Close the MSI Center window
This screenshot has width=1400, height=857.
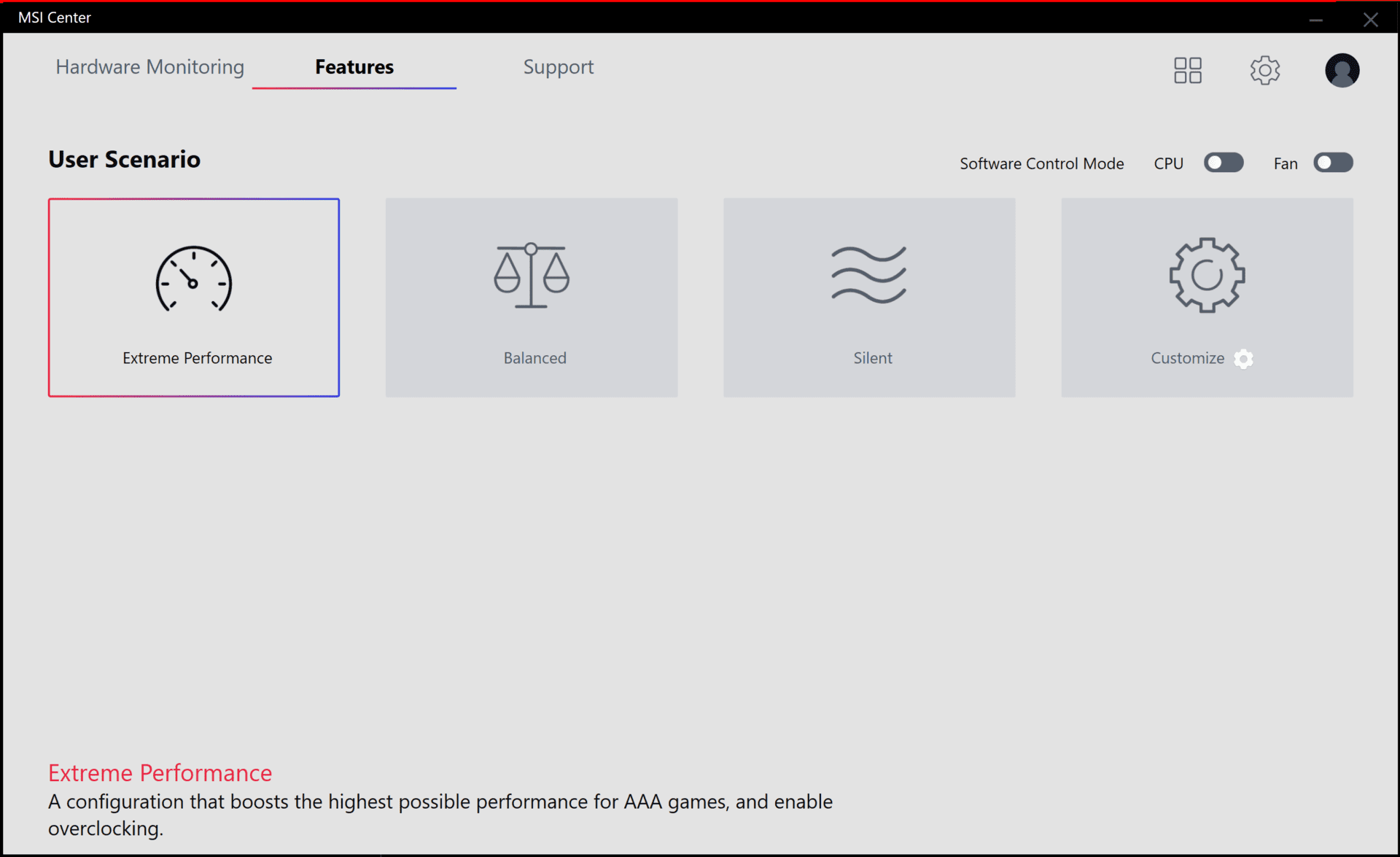tap(1371, 20)
